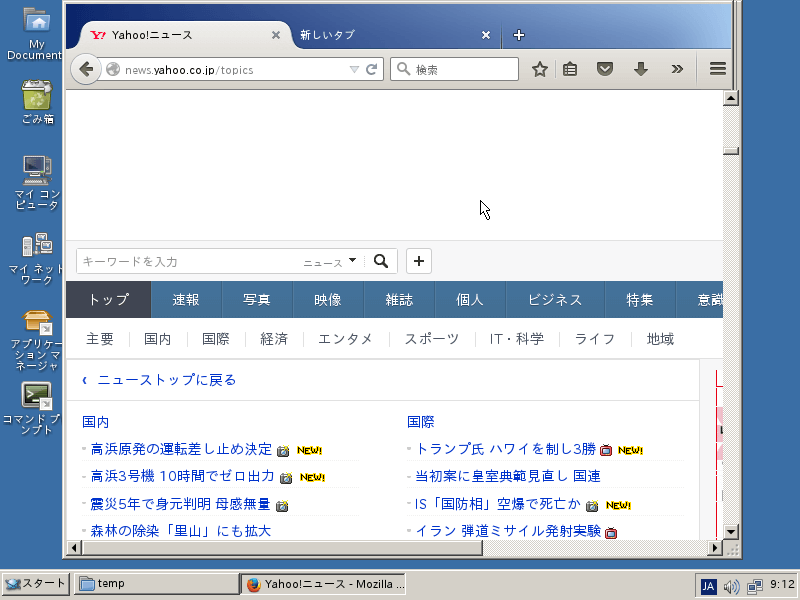
Task: Open headline 高浜3号機 10時間でゼロ出力
Action: (x=183, y=476)
